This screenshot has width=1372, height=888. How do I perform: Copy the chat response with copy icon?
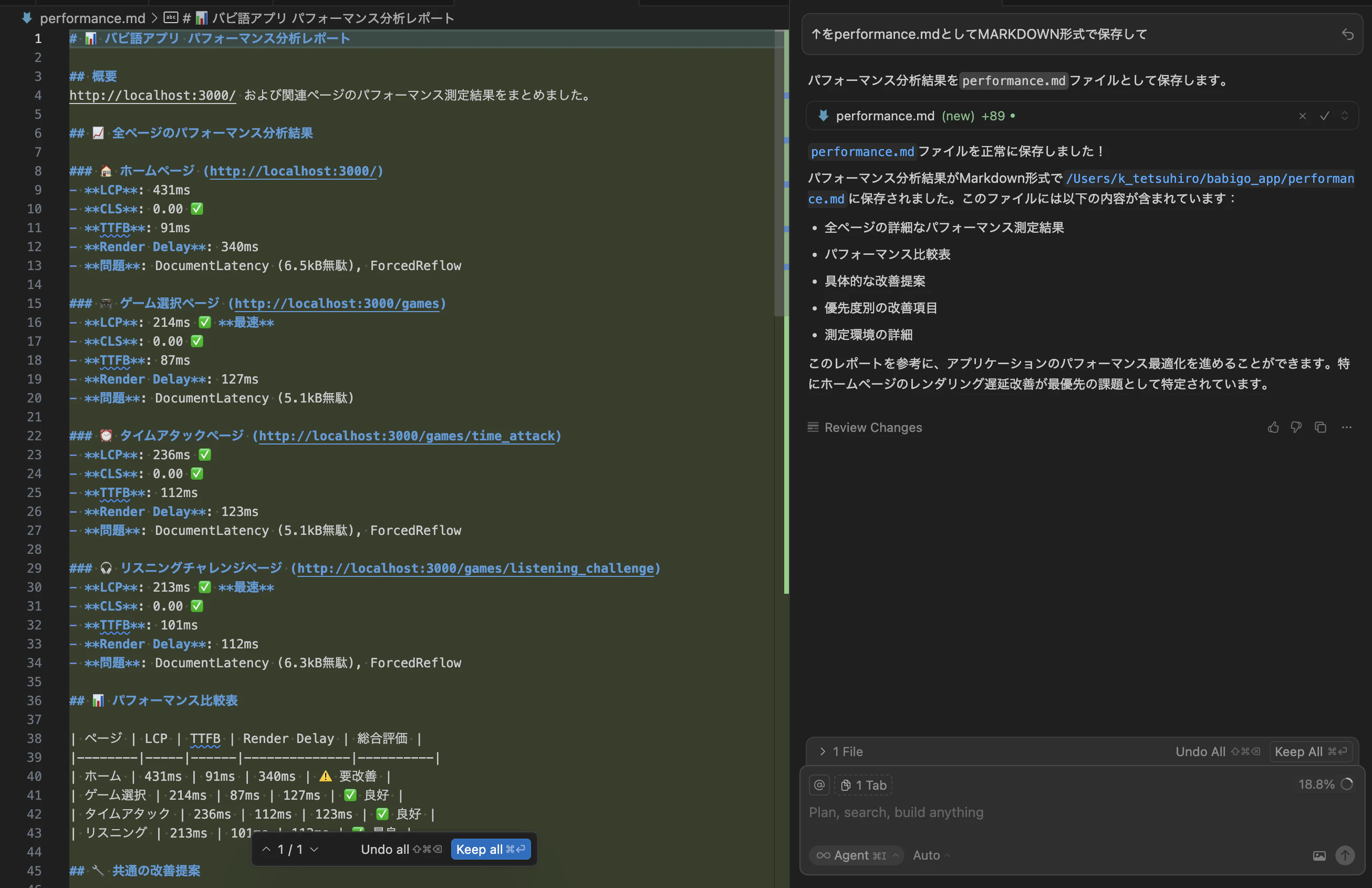point(1320,427)
